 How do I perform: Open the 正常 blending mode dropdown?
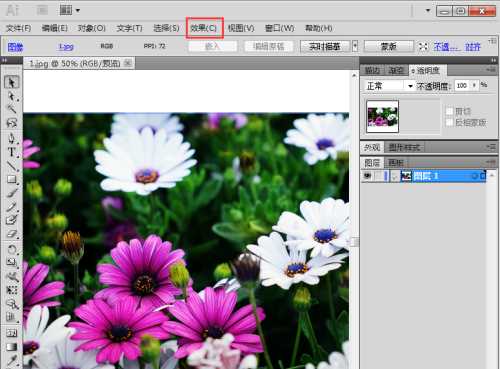click(389, 86)
